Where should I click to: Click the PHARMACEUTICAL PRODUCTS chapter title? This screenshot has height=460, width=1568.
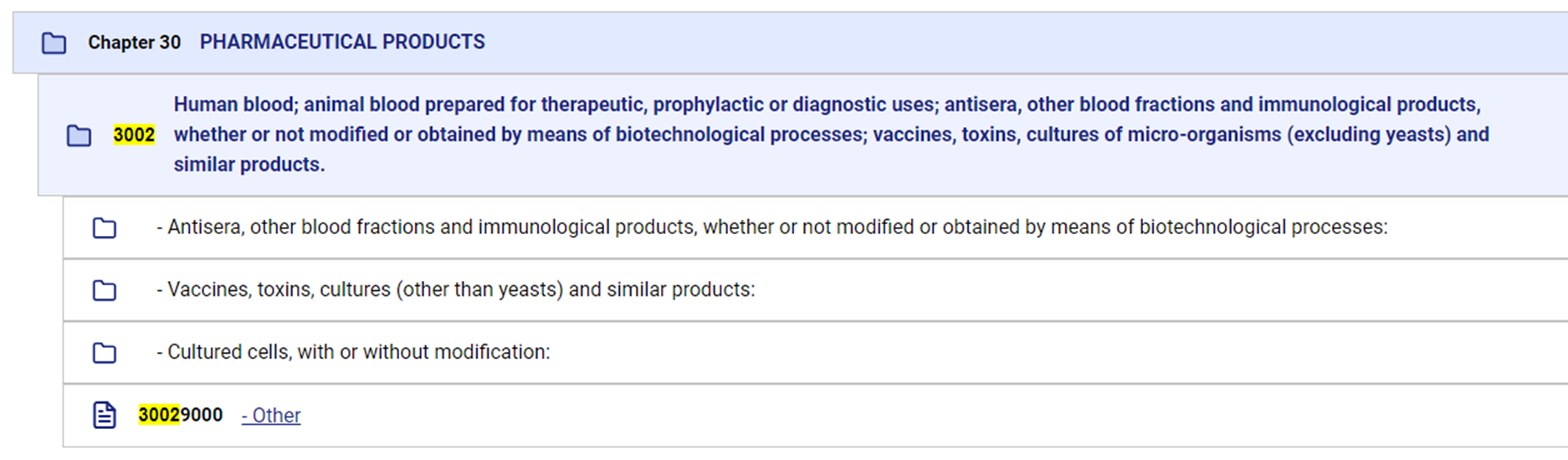point(342,42)
